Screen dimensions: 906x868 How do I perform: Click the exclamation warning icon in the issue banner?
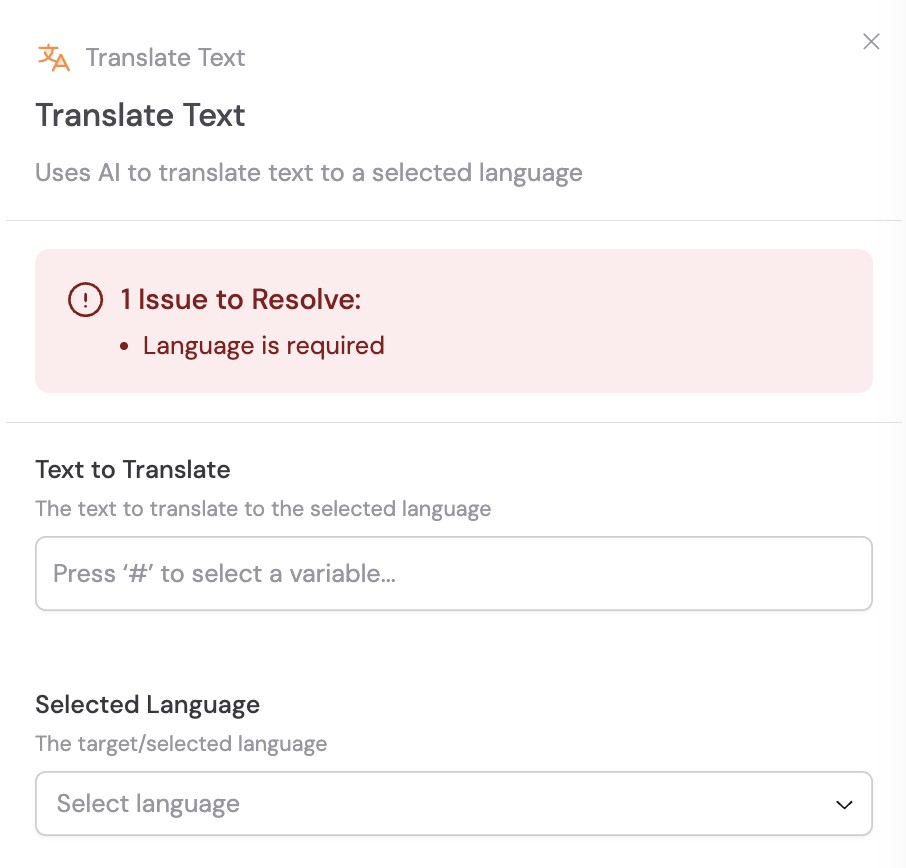pyautogui.click(x=86, y=299)
